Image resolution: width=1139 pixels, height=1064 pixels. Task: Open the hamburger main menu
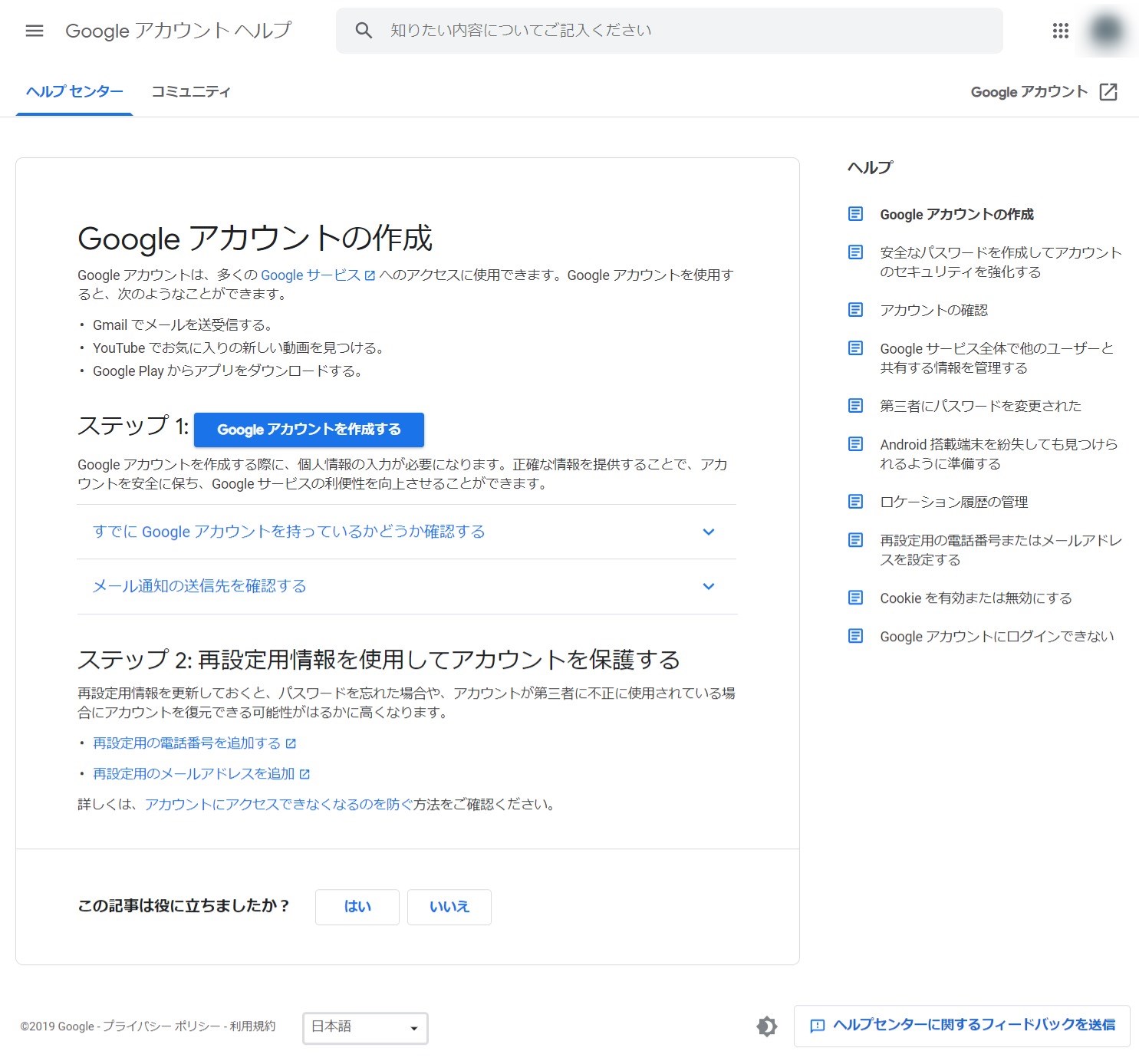click(x=35, y=31)
